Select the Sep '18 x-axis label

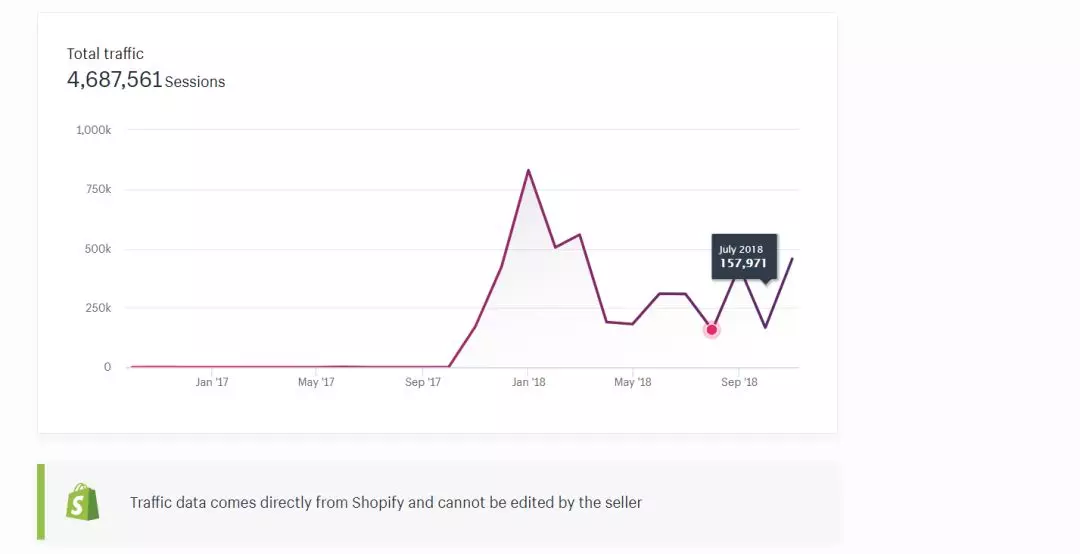[739, 382]
